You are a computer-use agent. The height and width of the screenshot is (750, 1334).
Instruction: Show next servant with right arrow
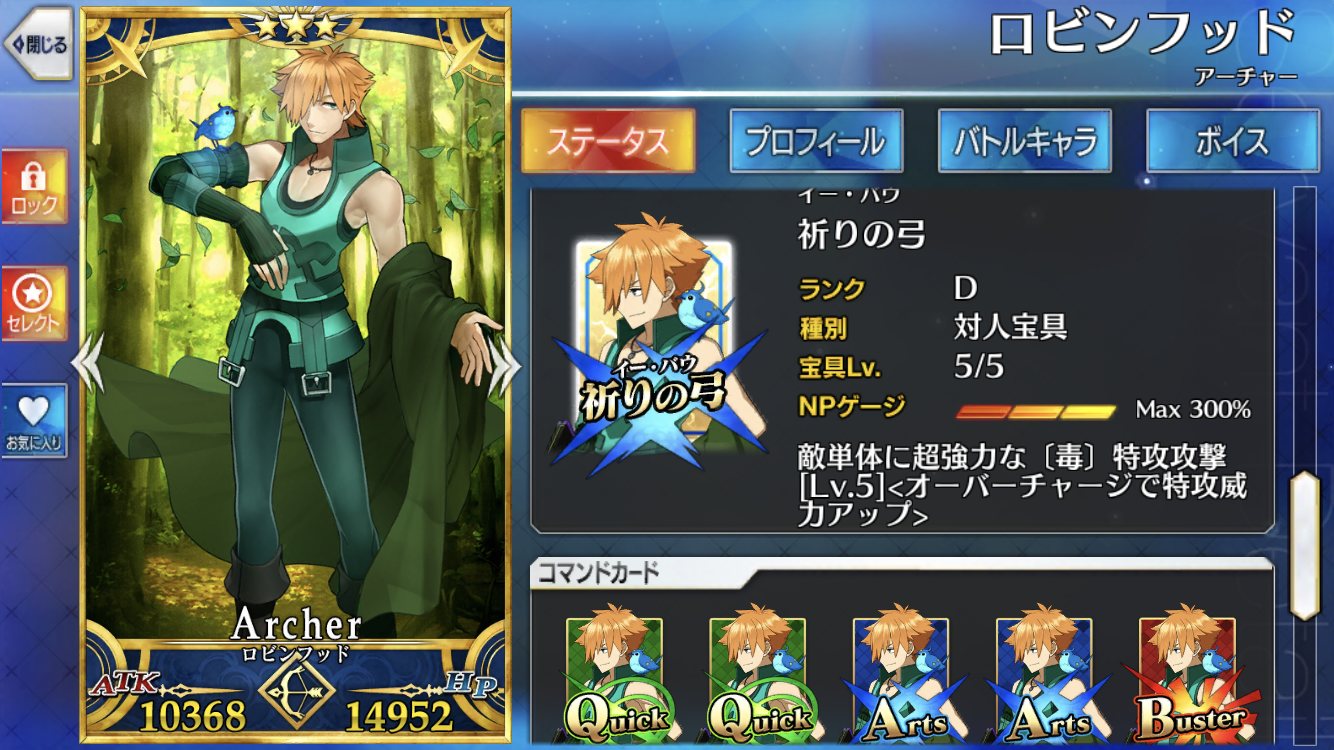pyautogui.click(x=504, y=364)
